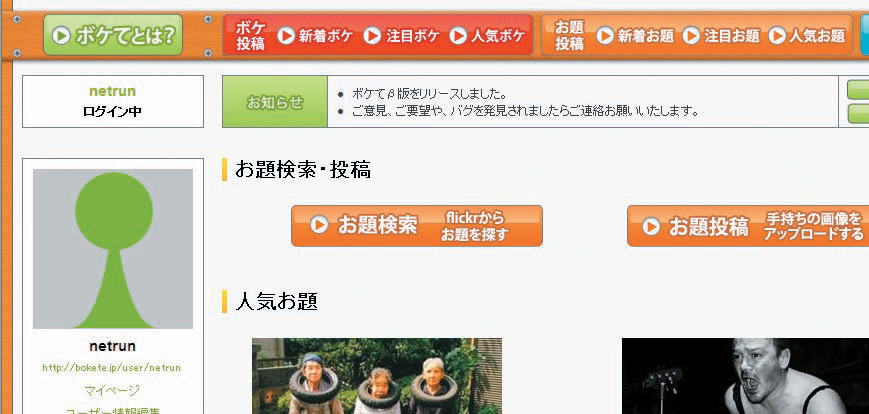Viewport: 869px width, 414px height.
Task: Click arrow icon on お題検索 button
Action: [x=319, y=225]
